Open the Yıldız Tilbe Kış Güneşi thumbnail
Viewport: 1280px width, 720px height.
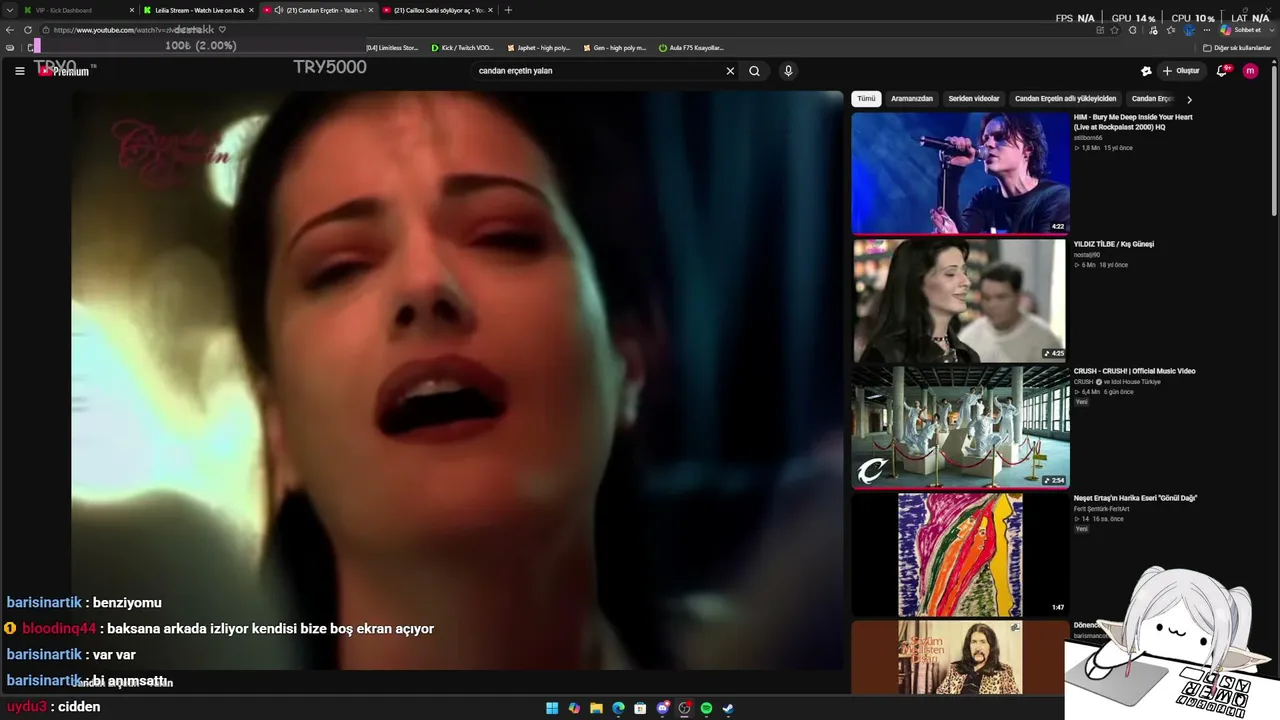(x=960, y=300)
